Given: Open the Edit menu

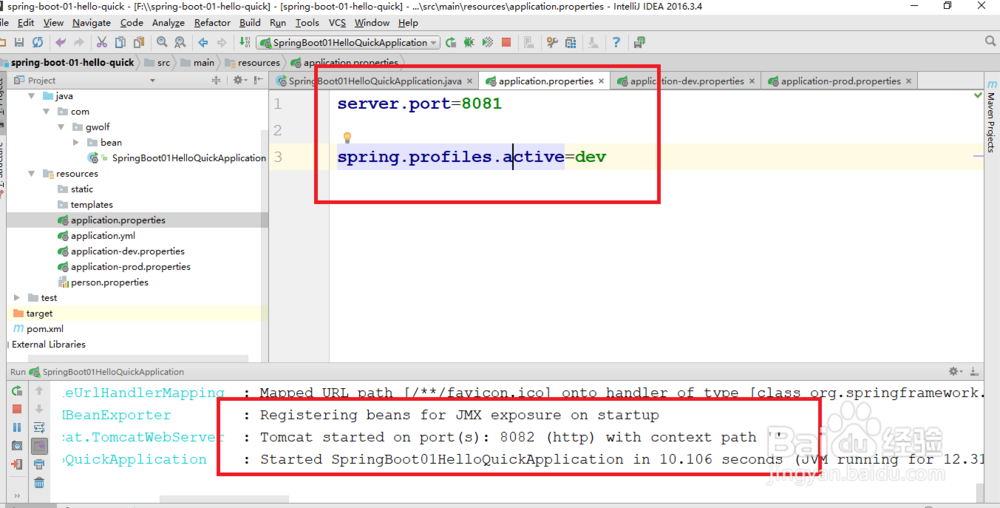Looking at the screenshot, I should [26, 23].
